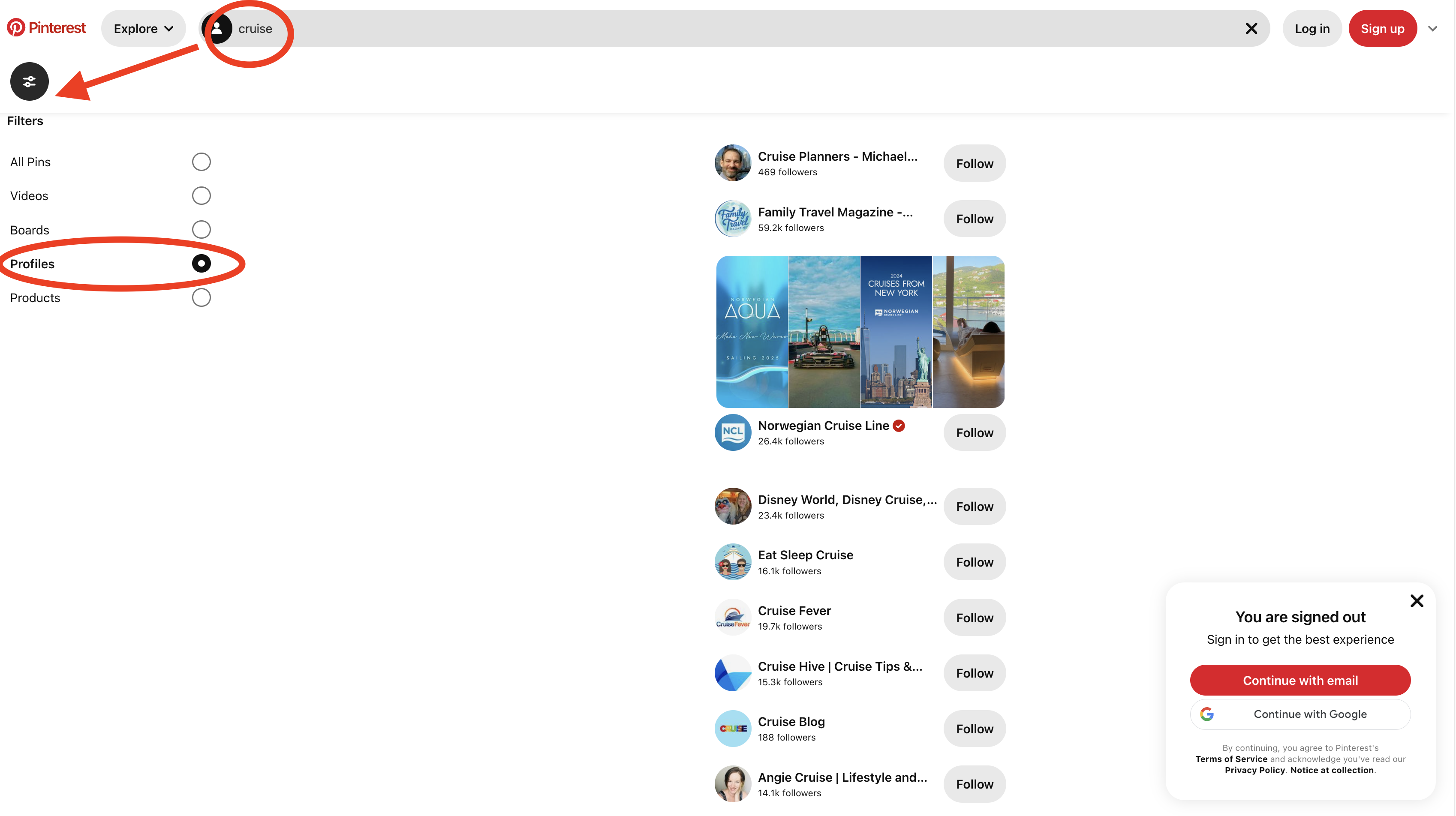The height and width of the screenshot is (816, 1456).
Task: Expand the chevron menu next to Sign up
Action: click(x=1432, y=28)
